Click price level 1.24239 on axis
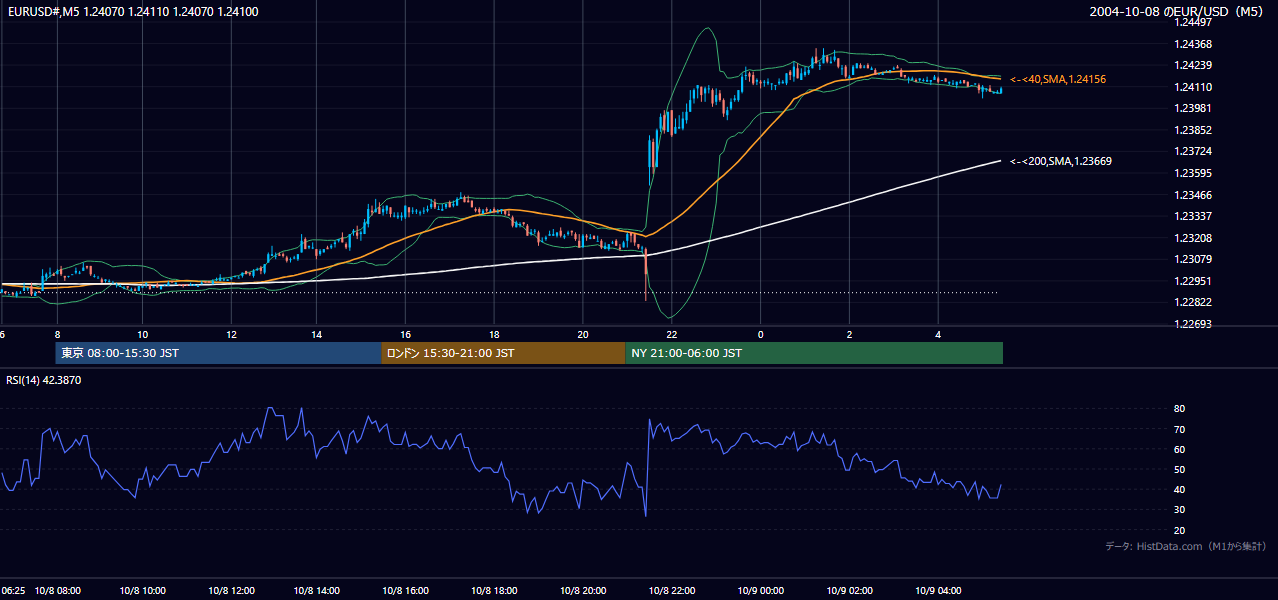This screenshot has height=600, width=1278. pos(1191,65)
